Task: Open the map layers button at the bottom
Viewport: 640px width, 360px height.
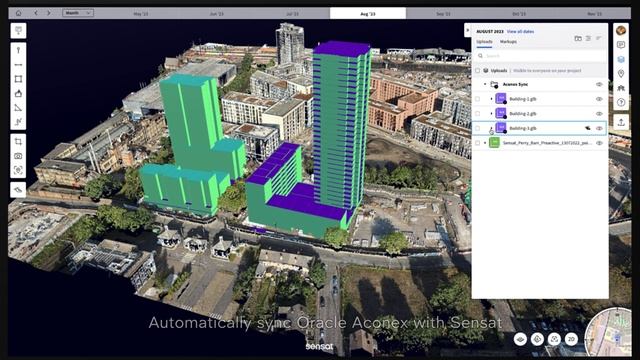Action: click(x=520, y=339)
